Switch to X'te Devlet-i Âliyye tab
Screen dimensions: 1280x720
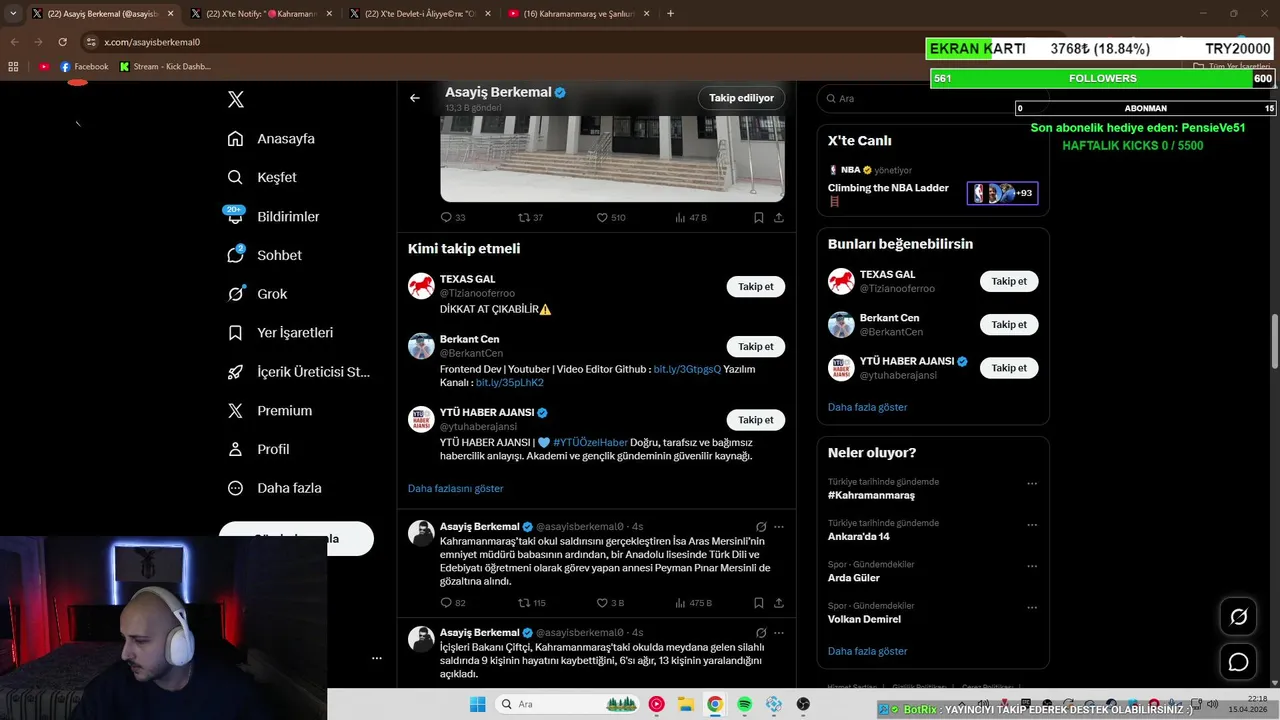point(420,14)
